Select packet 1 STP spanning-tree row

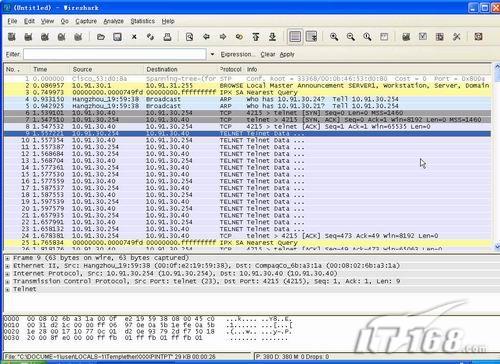[248, 79]
